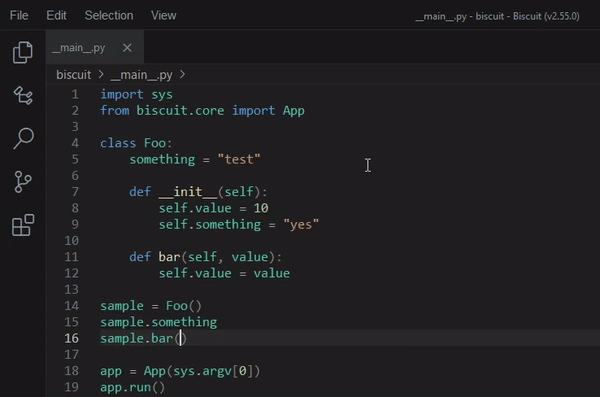This screenshot has height=397, width=600.
Task: Click the __main__.py breadcrumb item
Action: tap(142, 75)
